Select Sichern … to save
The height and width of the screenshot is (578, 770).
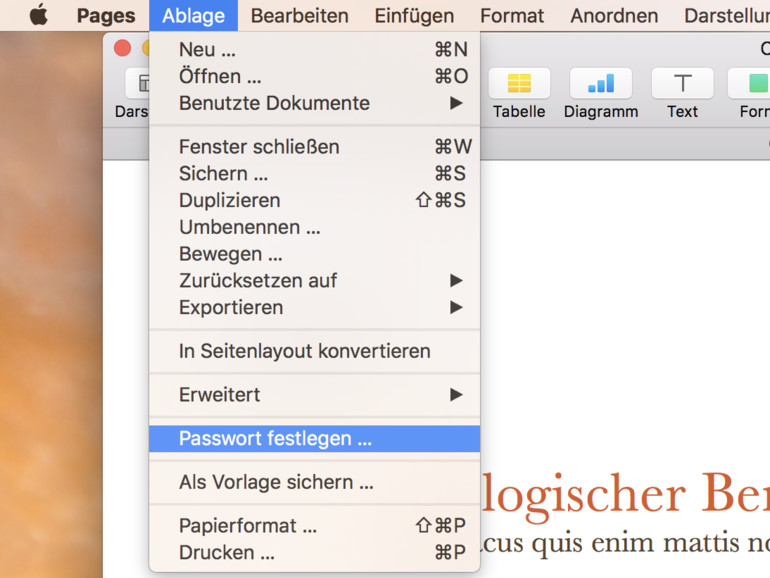314,174
